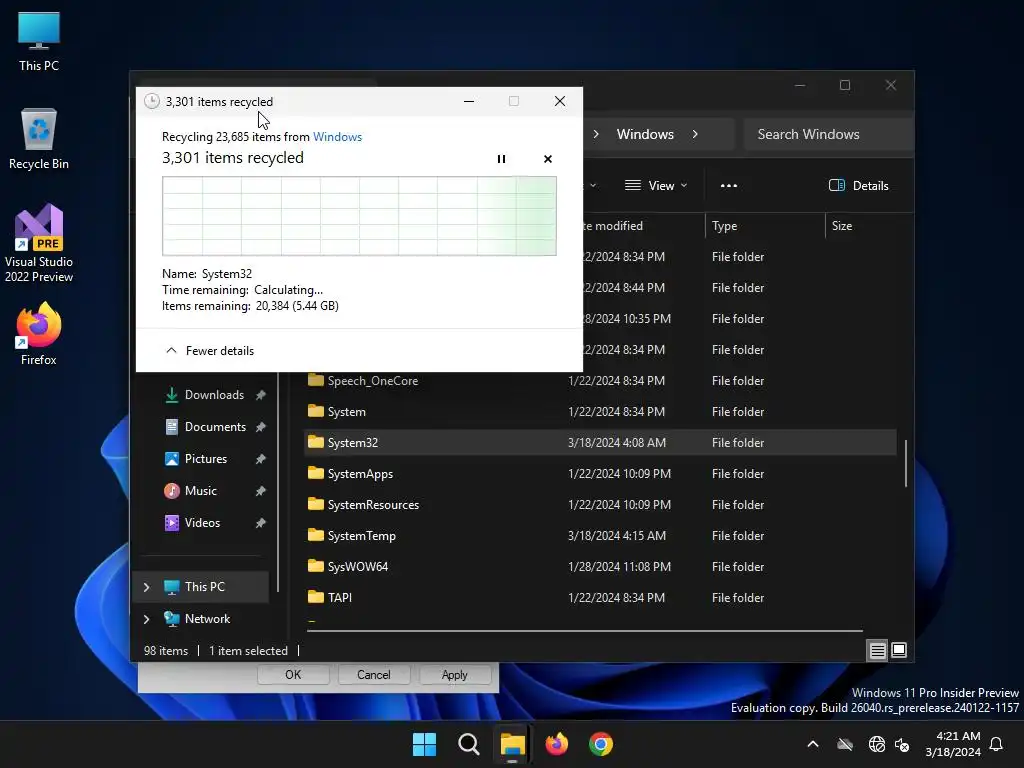1024x768 pixels.
Task: Click the vertical scrollbar in file list
Action: (x=906, y=464)
